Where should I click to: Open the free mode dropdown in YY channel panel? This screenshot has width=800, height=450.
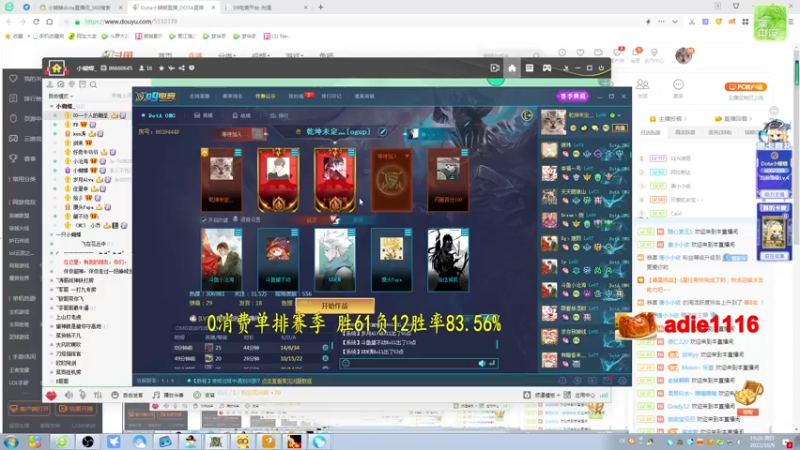click(60, 96)
